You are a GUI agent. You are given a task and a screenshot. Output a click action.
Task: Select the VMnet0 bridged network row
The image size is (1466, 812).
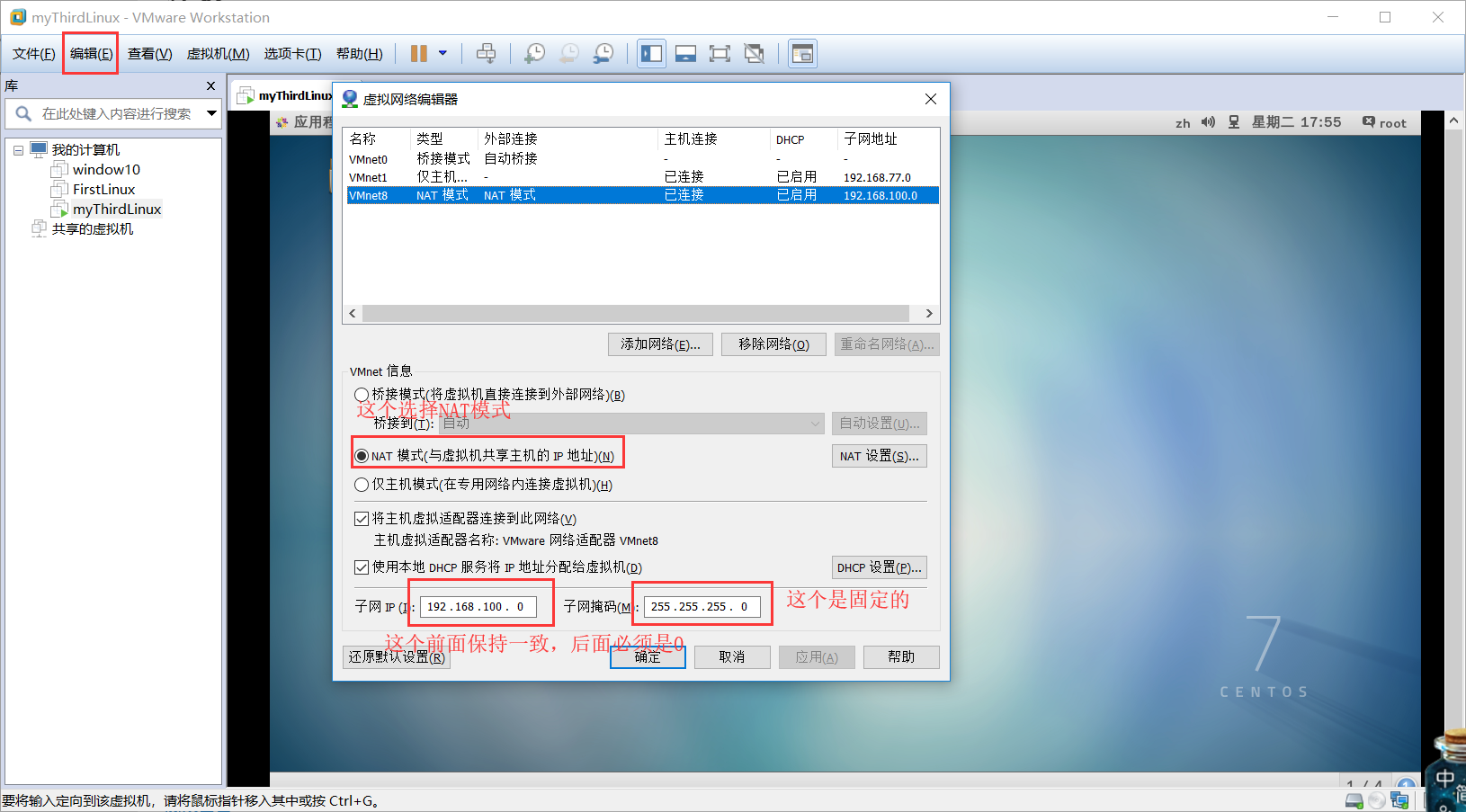pyautogui.click(x=642, y=159)
